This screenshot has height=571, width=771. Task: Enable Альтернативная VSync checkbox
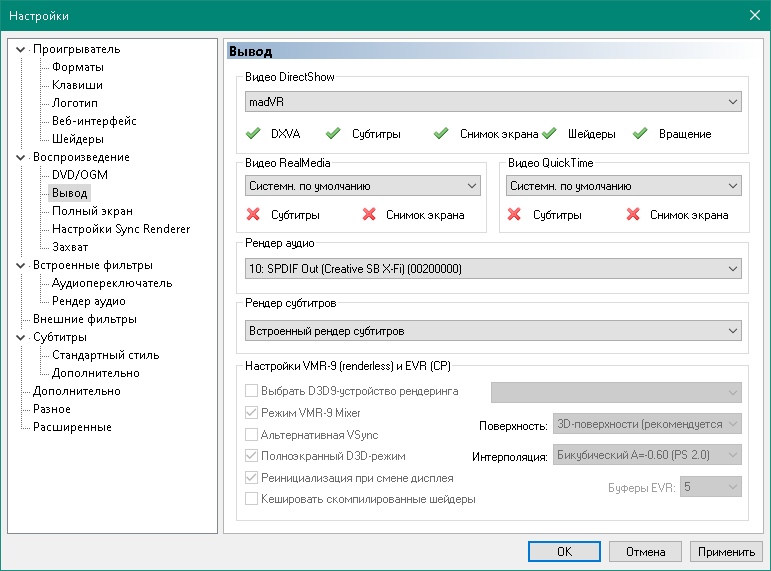tap(251, 435)
